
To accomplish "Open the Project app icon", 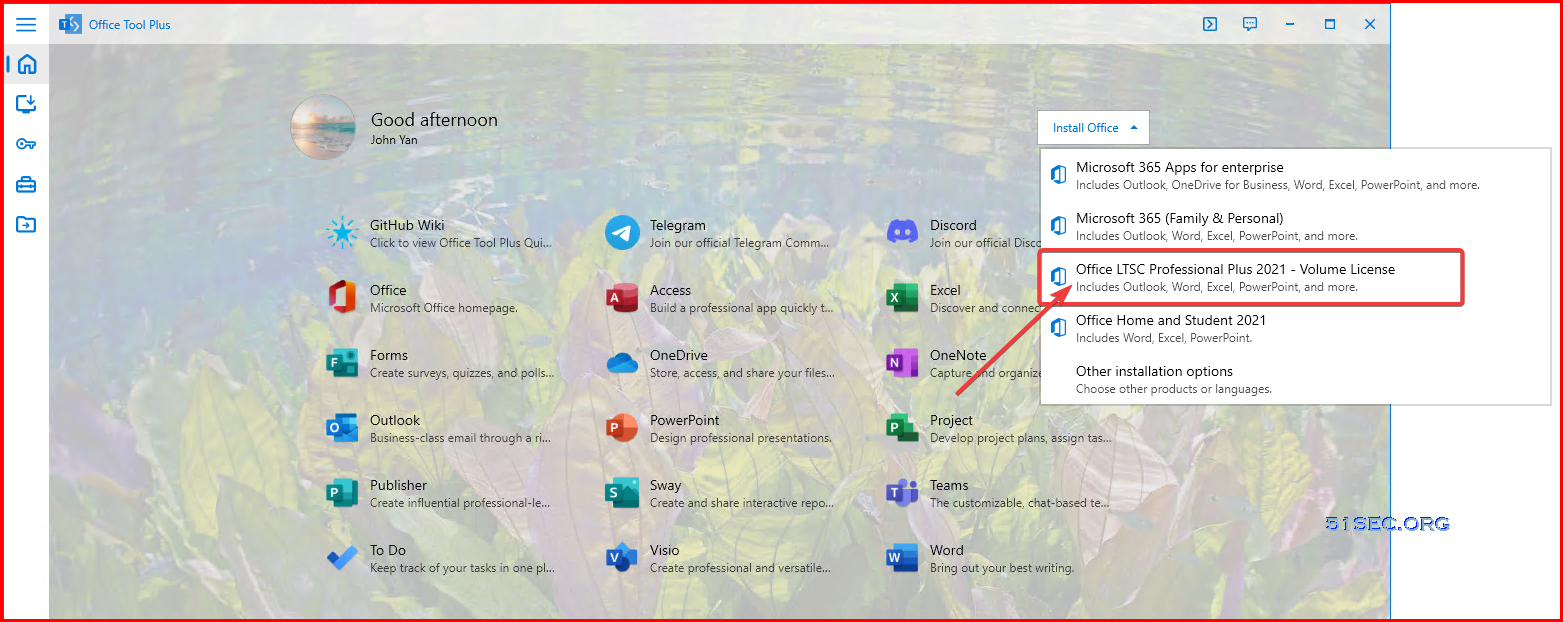I will coord(902,428).
